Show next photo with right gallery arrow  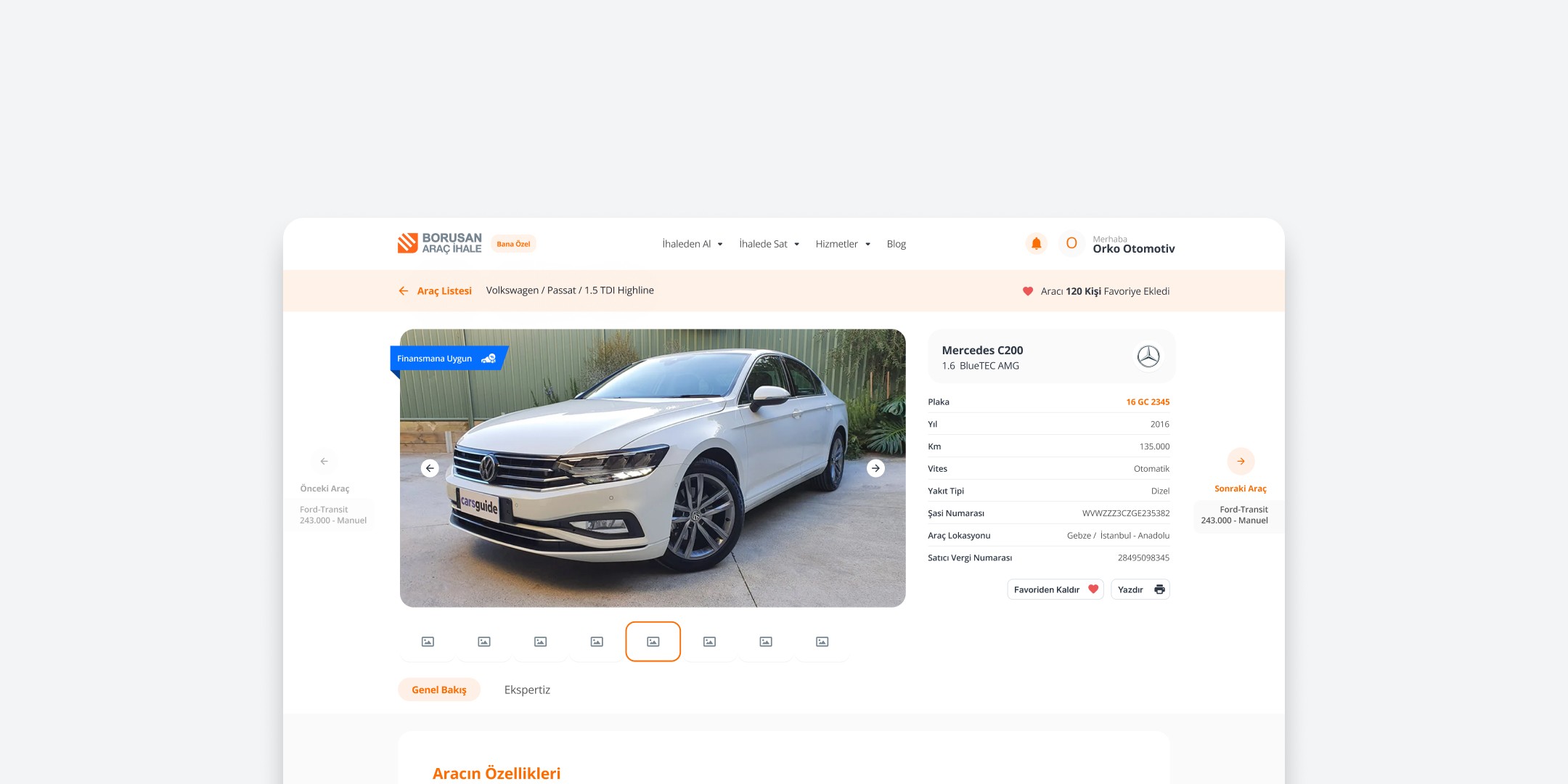tap(875, 468)
